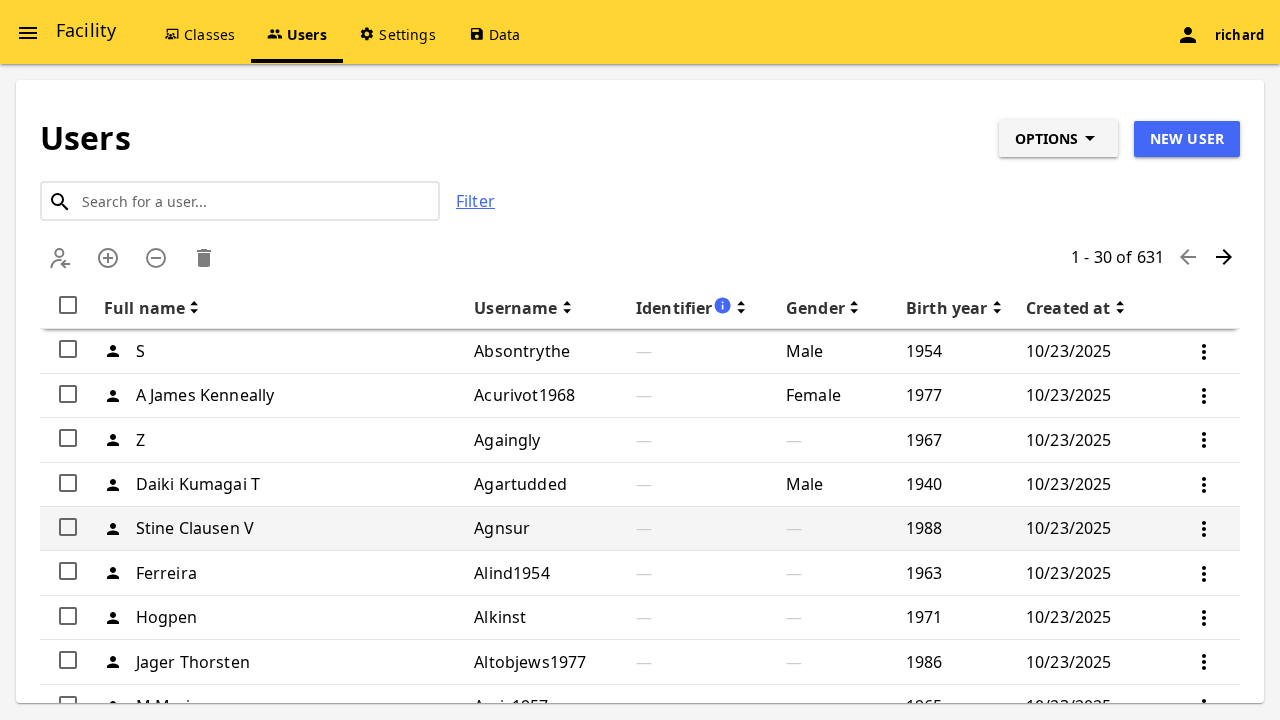Open the richard profile menu
The width and height of the screenshot is (1280, 720).
tap(1221, 35)
